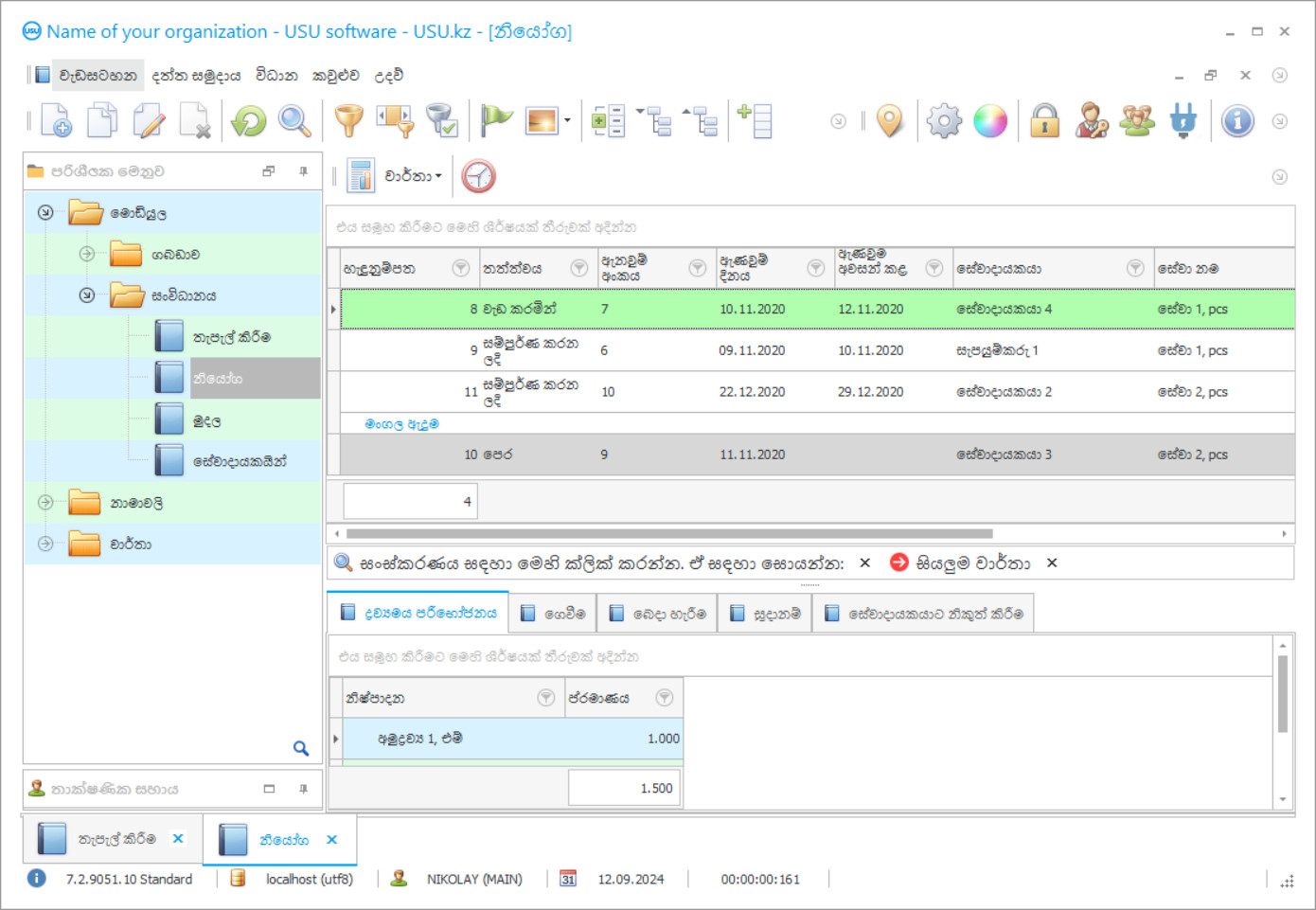The image size is (1316, 910).
Task: Switch to ගෙවීම tab
Action: tap(553, 614)
